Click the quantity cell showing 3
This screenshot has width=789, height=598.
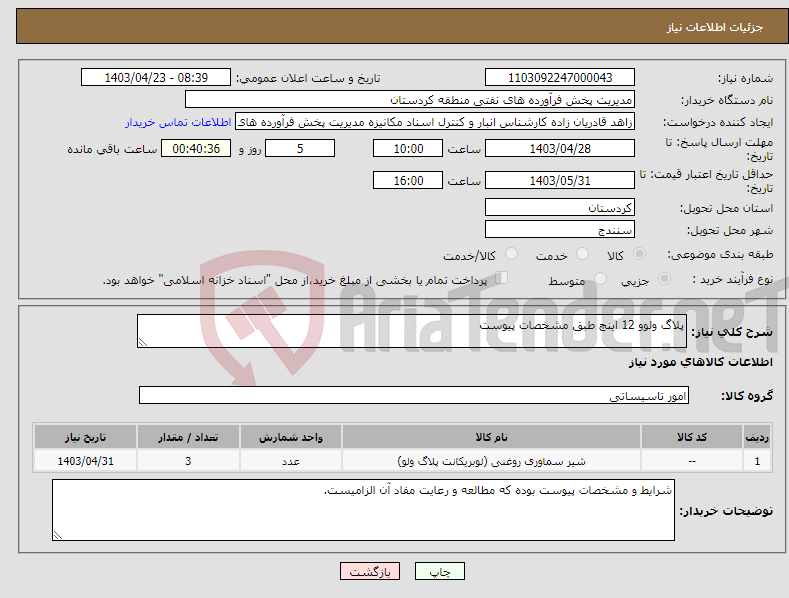click(188, 461)
